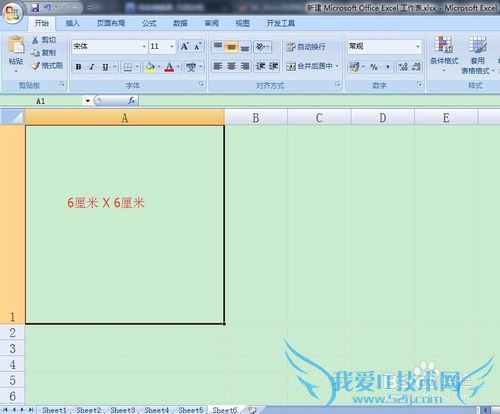The width and height of the screenshot is (500, 414).
Task: Open the Office button menu
Action: (13, 13)
